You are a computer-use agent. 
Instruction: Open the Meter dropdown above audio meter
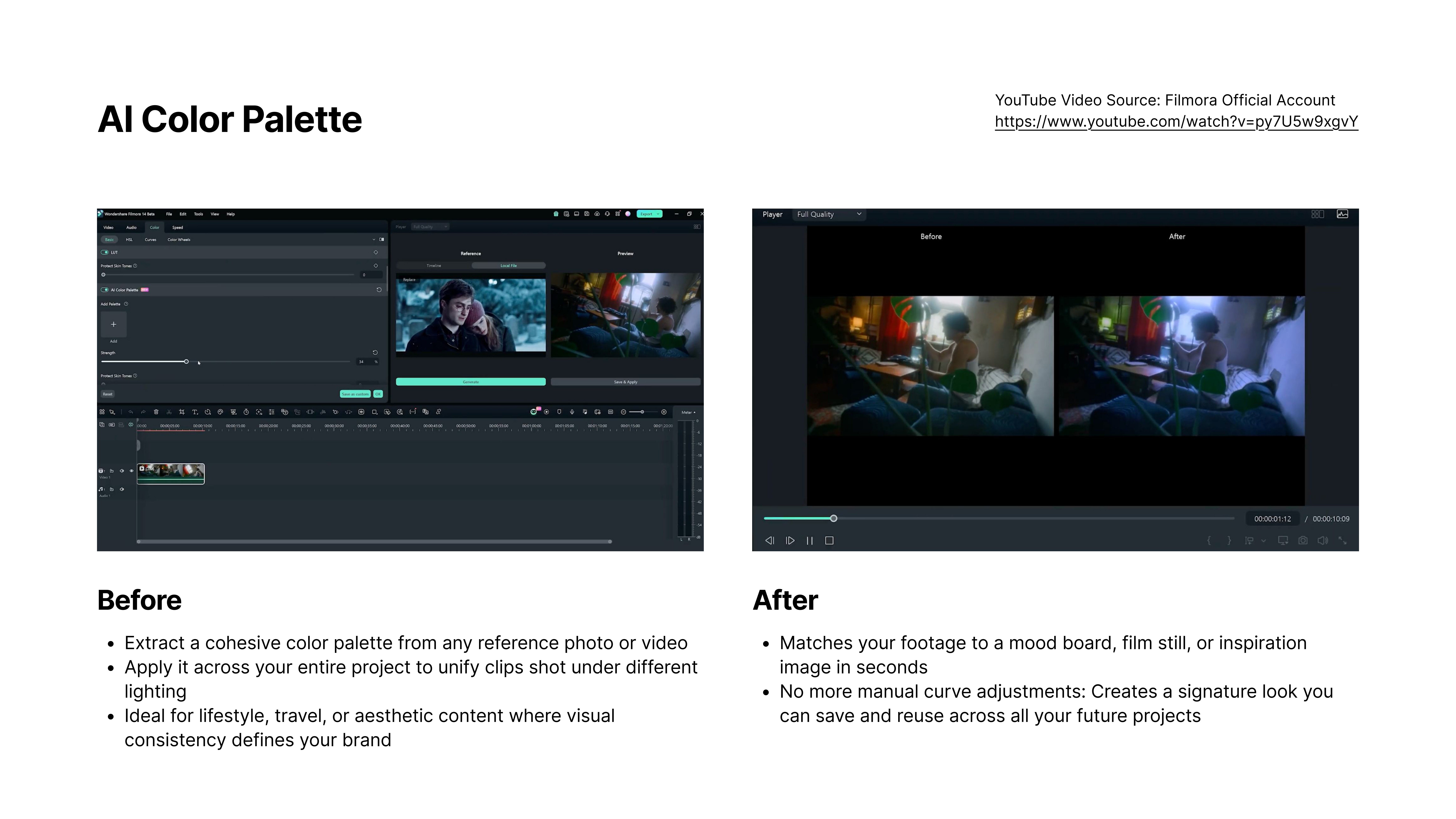(688, 413)
